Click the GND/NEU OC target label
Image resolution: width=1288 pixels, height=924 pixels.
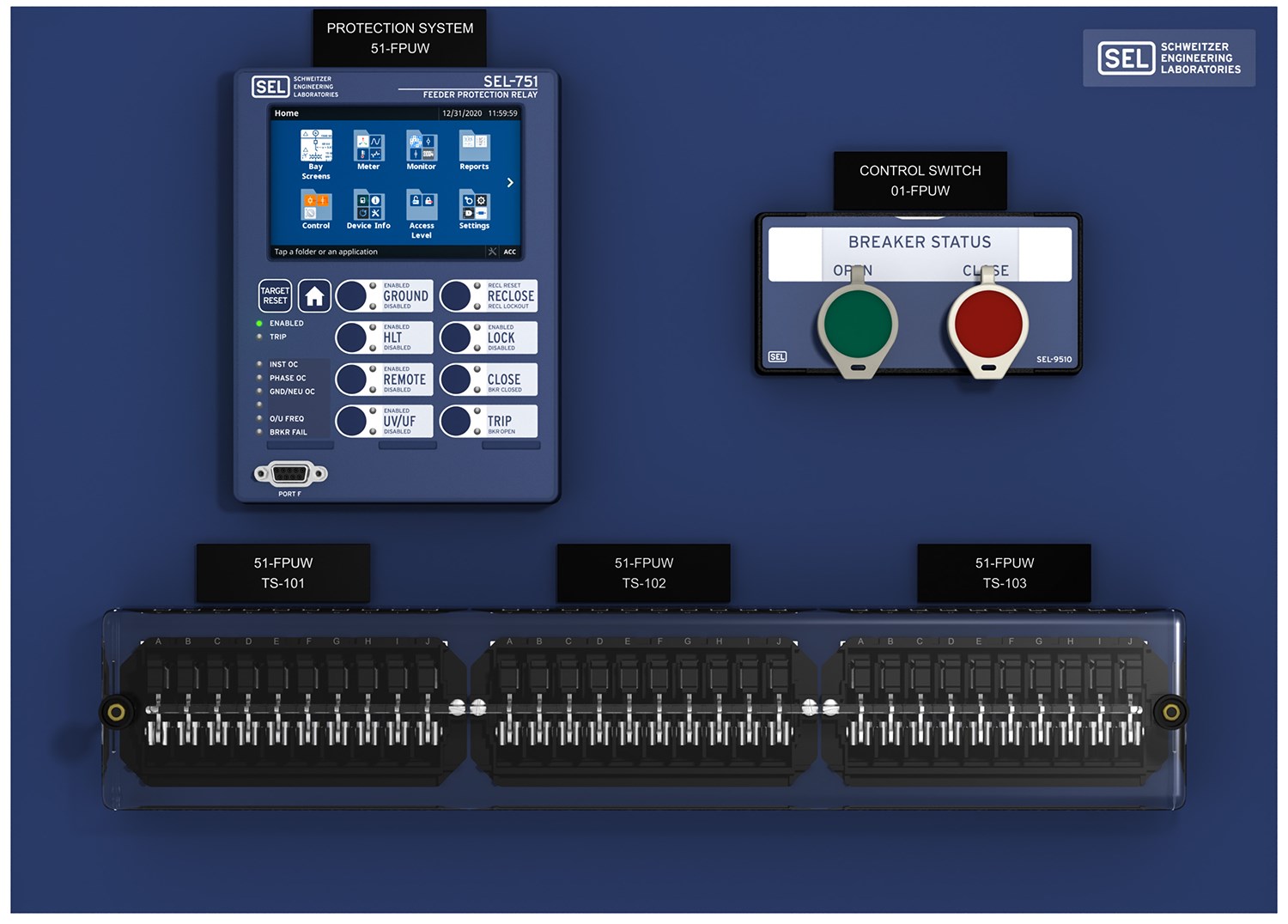tap(292, 392)
